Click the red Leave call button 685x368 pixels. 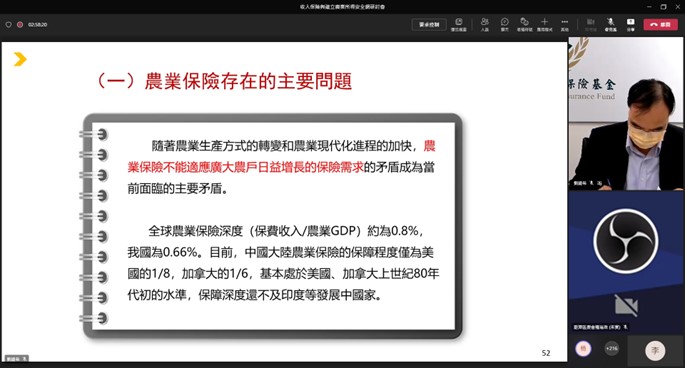click(660, 24)
